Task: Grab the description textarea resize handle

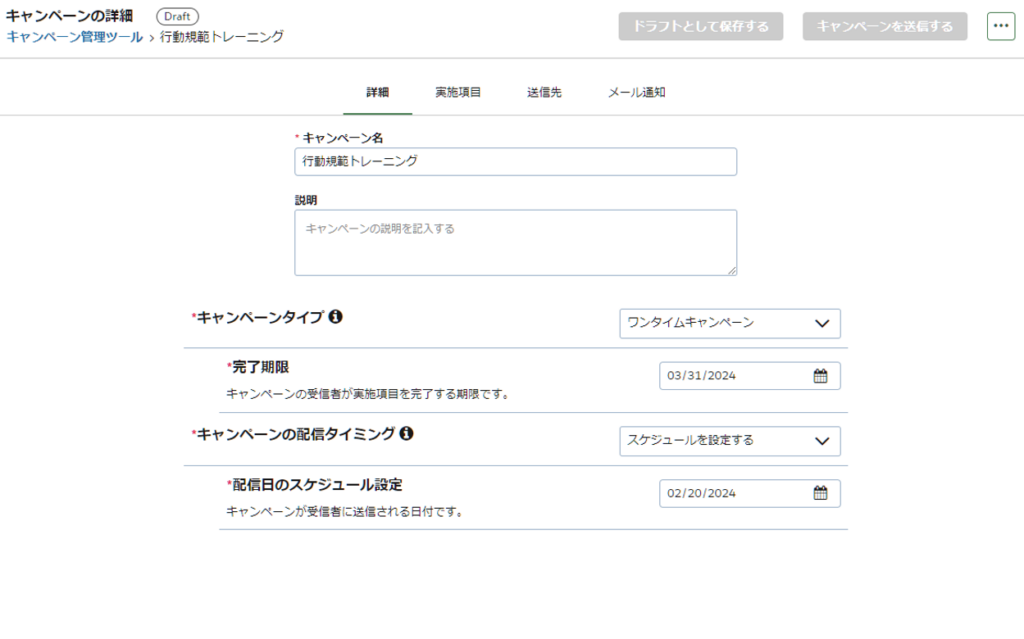Action: [x=731, y=270]
